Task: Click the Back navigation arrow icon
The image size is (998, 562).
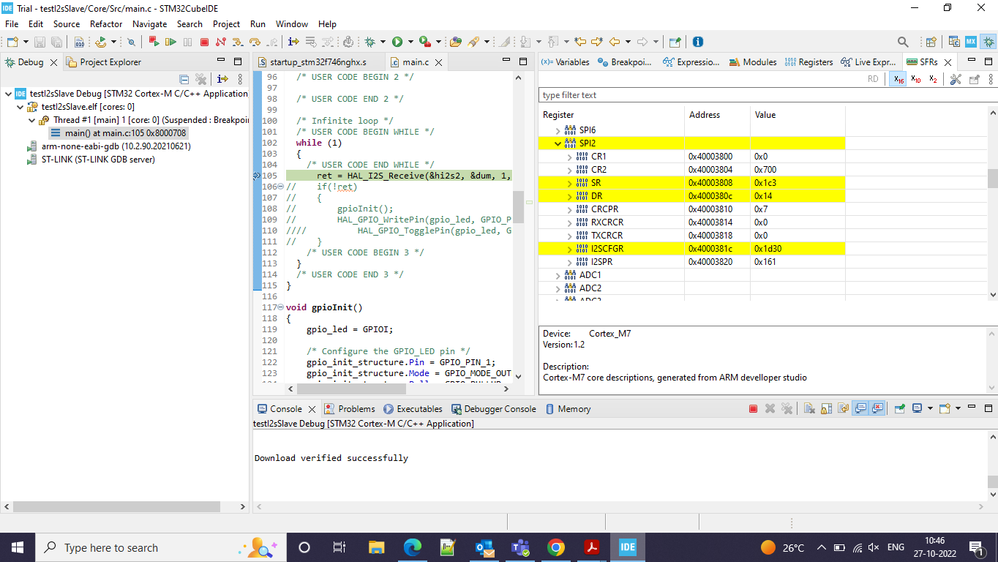Action: (614, 42)
